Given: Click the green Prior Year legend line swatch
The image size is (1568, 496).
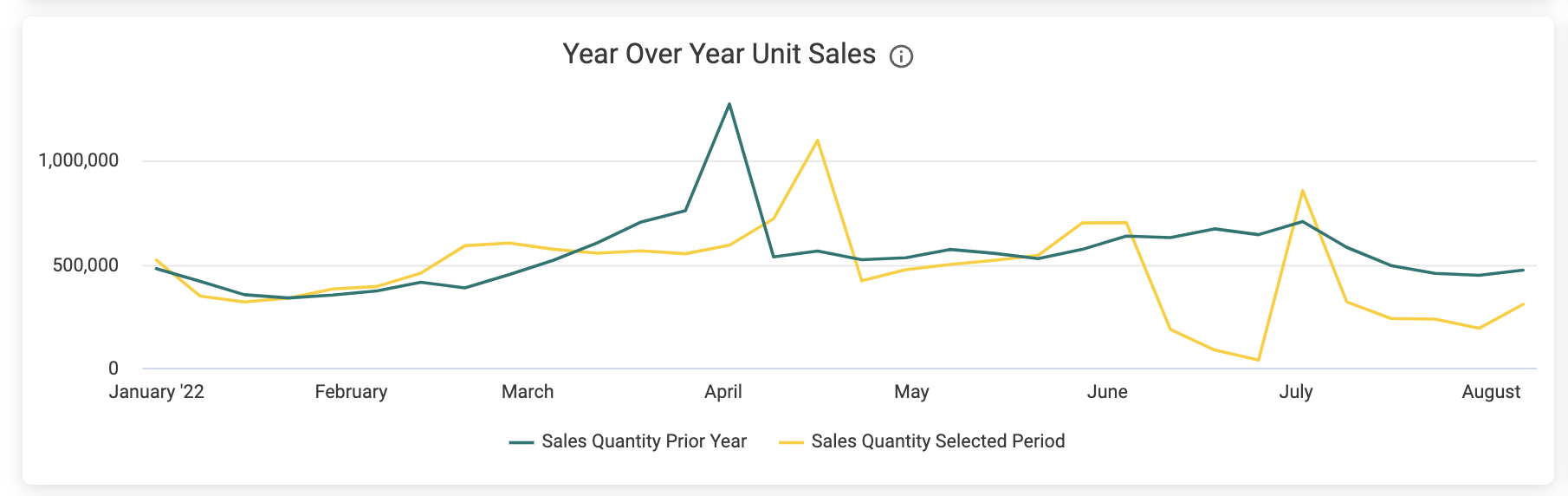Looking at the screenshot, I should pyautogui.click(x=522, y=442).
